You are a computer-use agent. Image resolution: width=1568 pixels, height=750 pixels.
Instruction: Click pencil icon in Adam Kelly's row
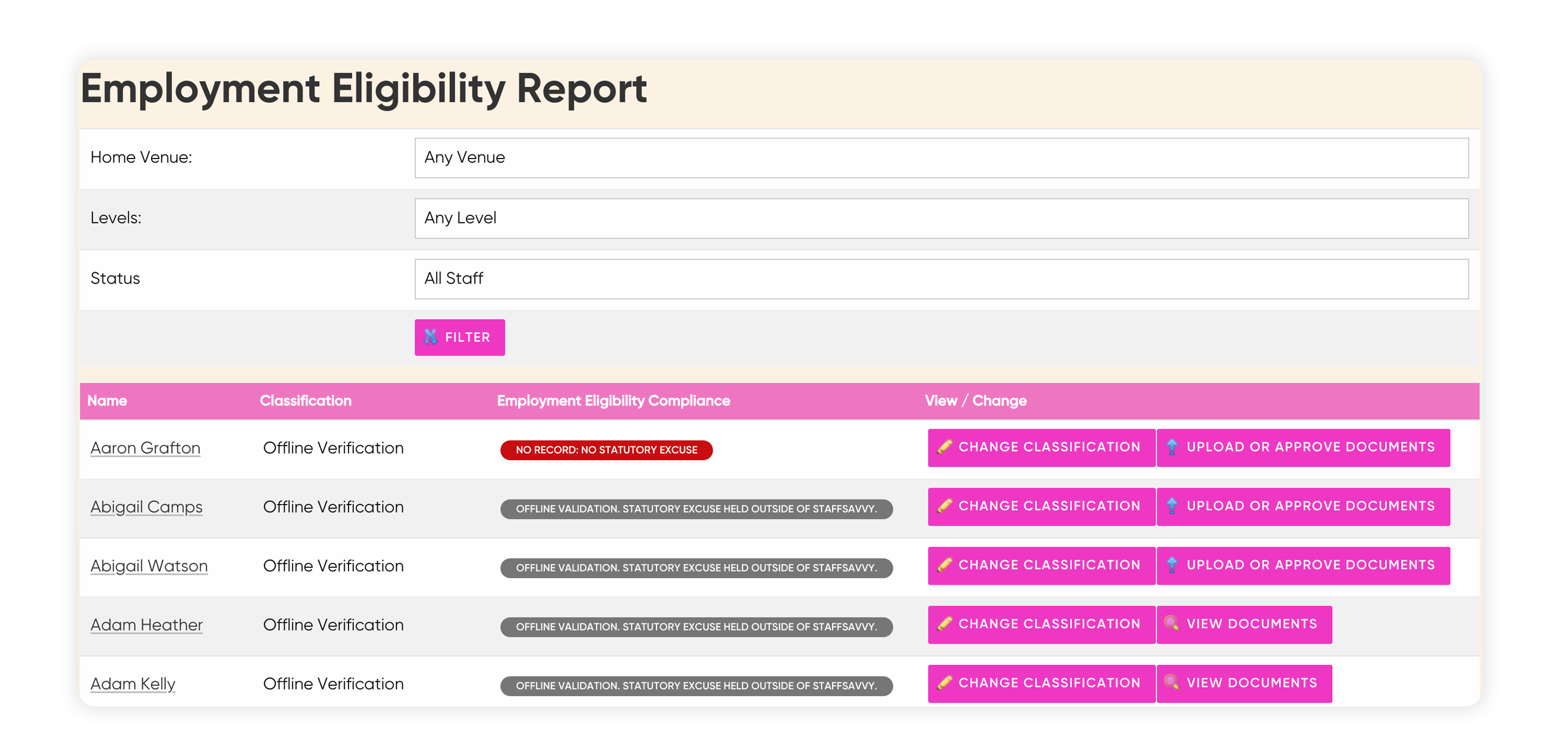coord(944,683)
